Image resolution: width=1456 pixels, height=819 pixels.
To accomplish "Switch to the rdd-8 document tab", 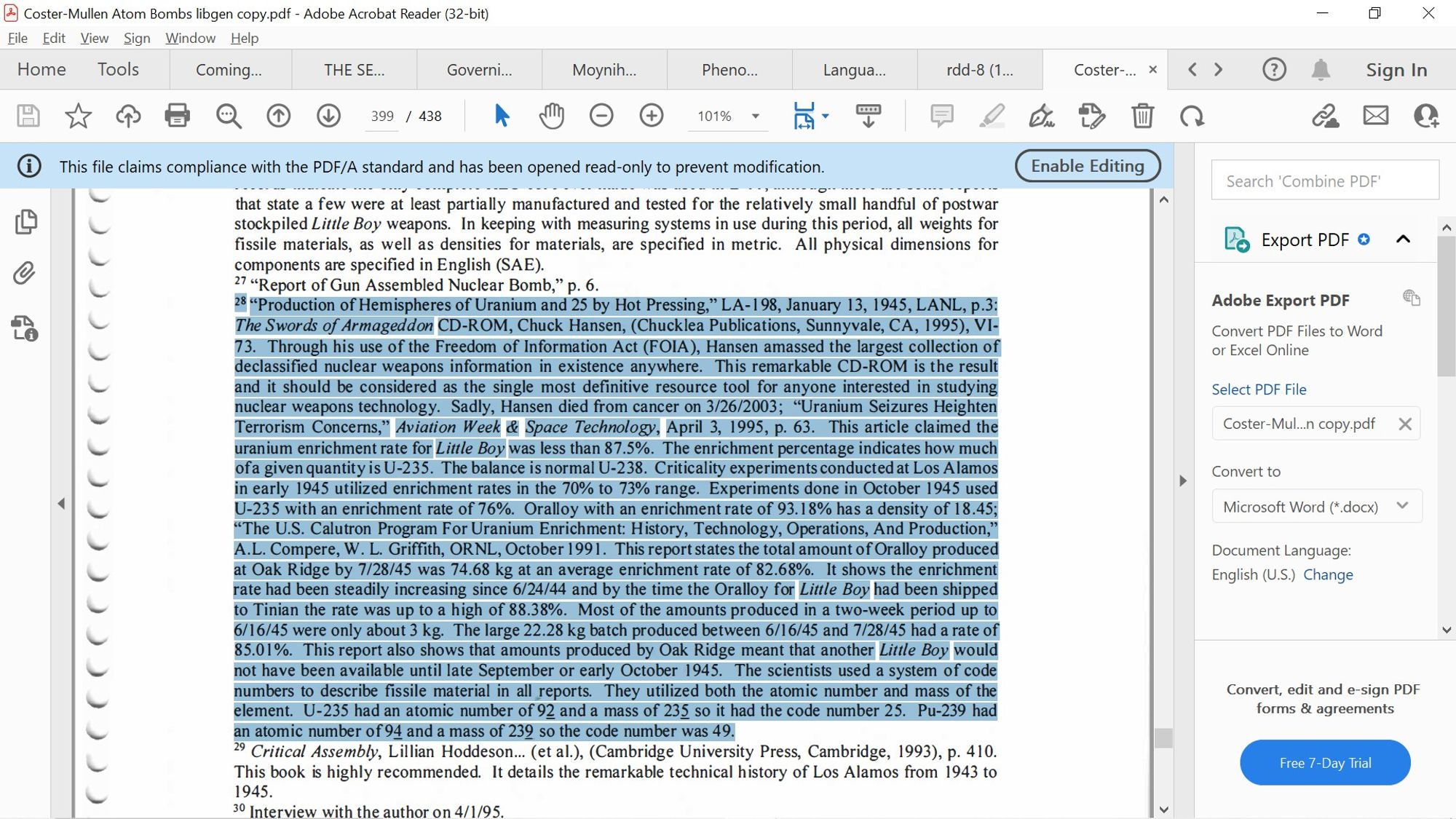I will coord(980,70).
